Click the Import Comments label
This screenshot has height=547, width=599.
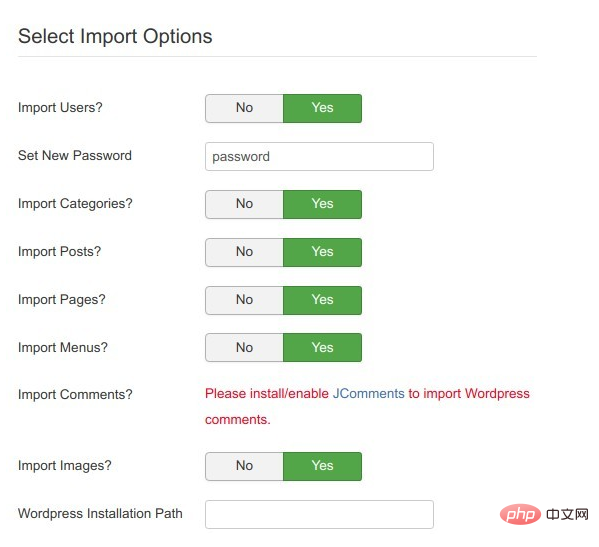[75, 394]
